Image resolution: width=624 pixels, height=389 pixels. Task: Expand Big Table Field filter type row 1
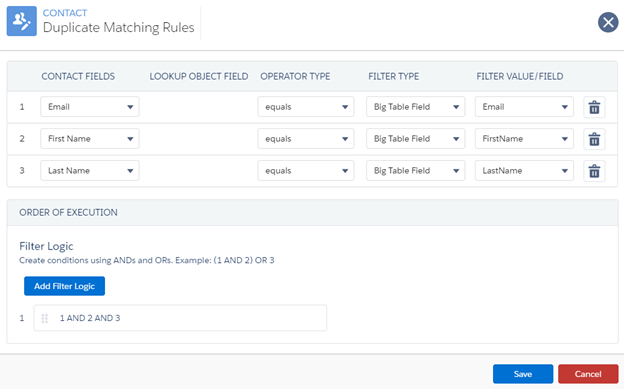tap(415, 107)
